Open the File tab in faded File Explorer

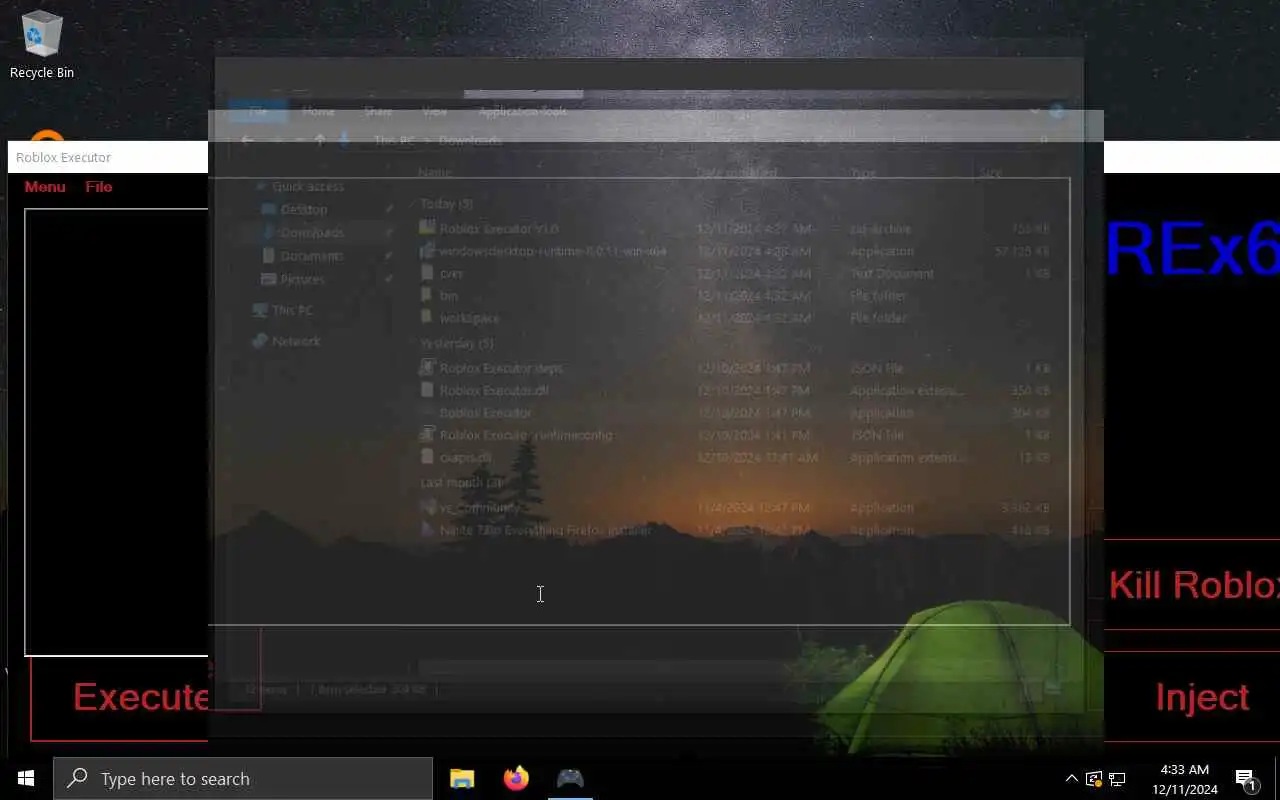point(258,111)
